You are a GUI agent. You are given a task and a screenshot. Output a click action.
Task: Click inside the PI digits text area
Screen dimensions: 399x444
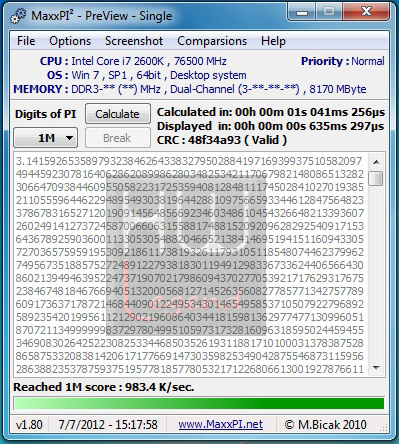pyautogui.click(x=191, y=265)
